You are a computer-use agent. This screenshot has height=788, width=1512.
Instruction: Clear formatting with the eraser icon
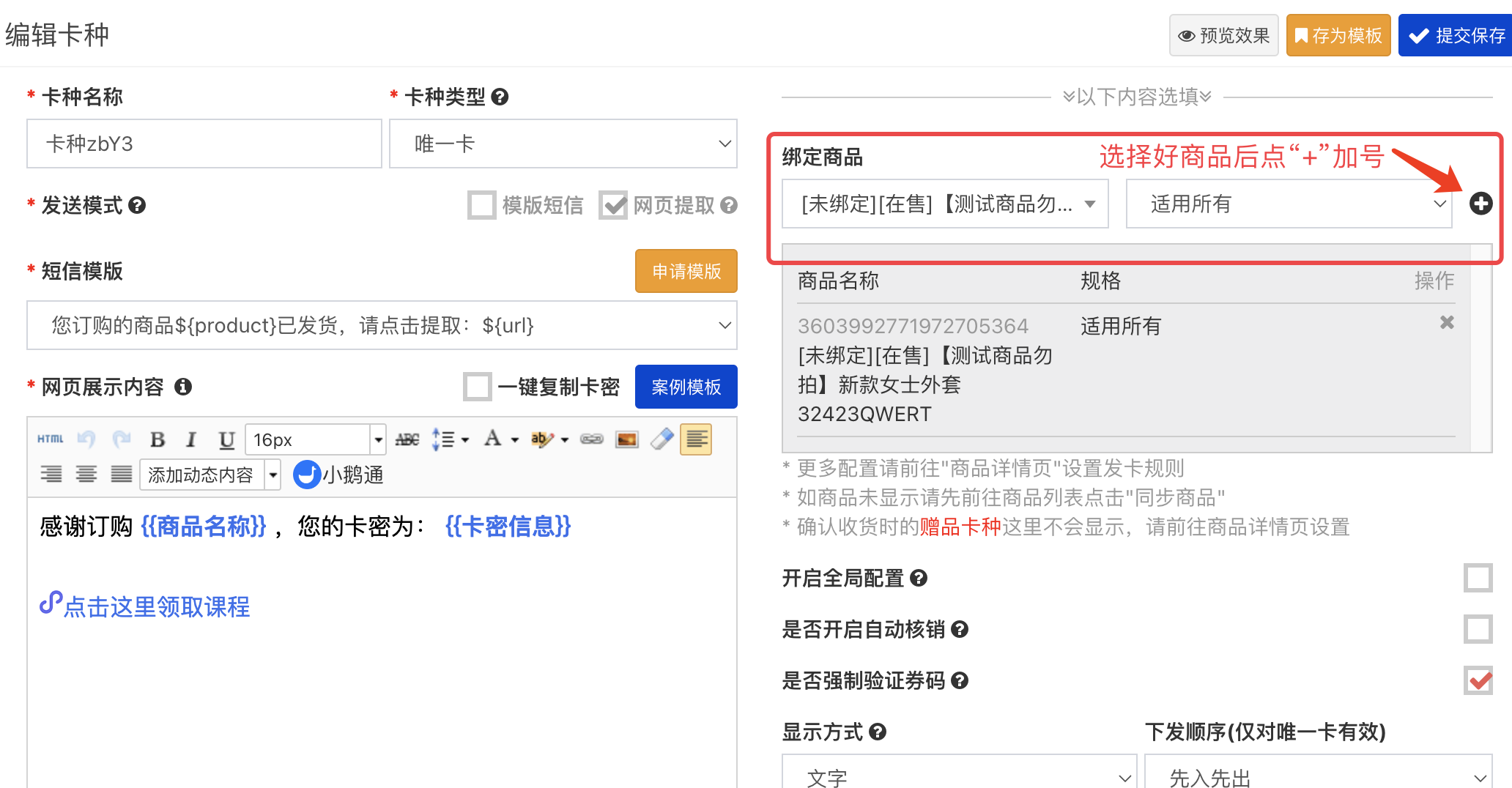click(x=661, y=439)
